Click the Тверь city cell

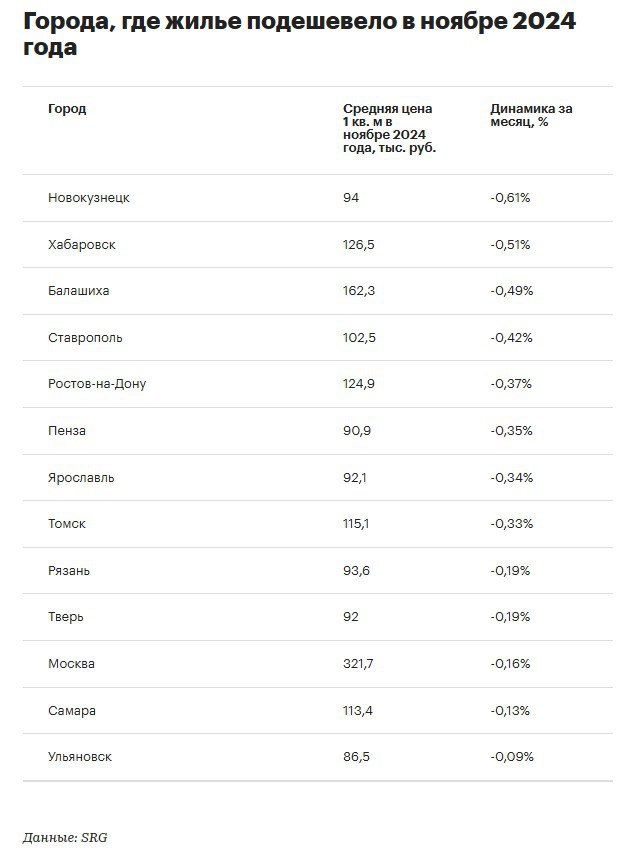pyautogui.click(x=66, y=617)
